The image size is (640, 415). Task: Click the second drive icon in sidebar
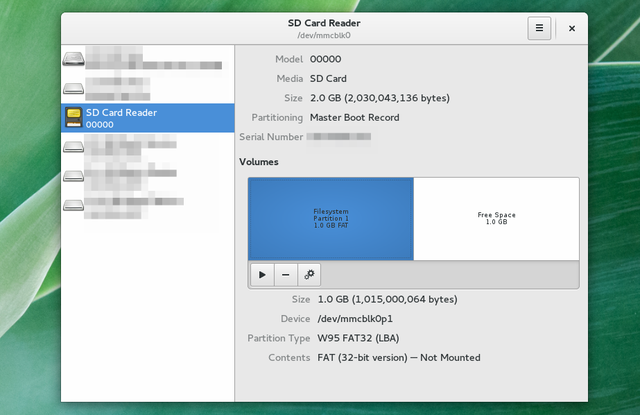coord(73,88)
